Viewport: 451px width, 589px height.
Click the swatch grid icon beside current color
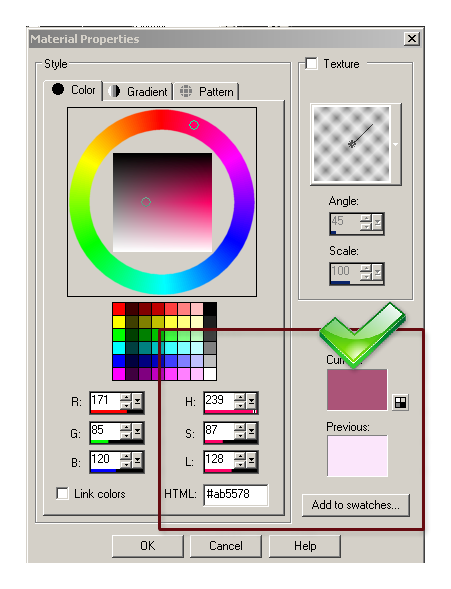point(400,402)
